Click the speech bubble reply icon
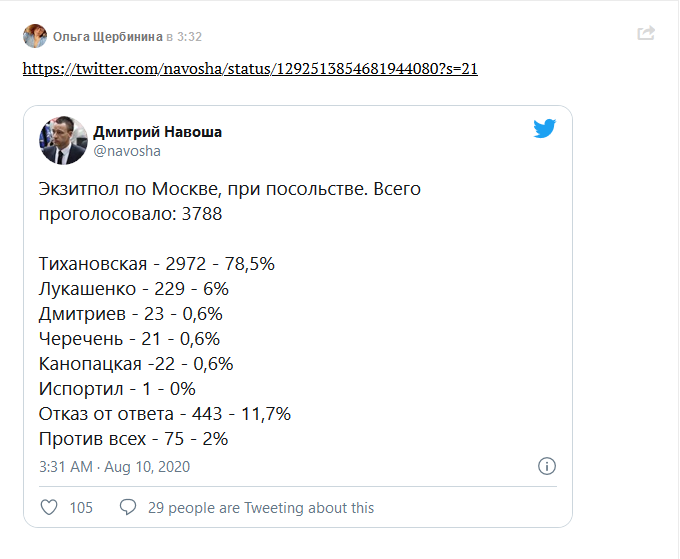 [128, 507]
